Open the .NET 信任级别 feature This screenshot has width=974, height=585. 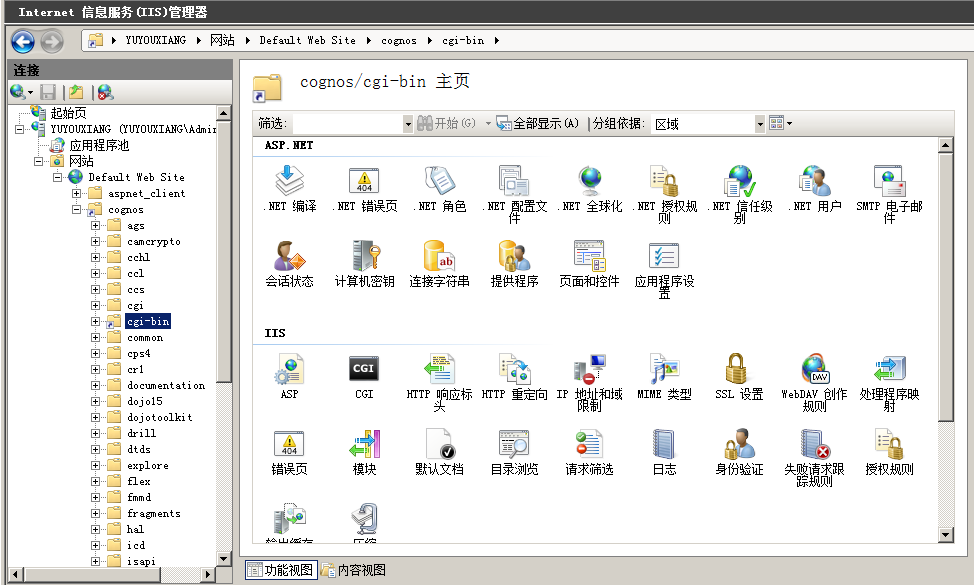[739, 194]
